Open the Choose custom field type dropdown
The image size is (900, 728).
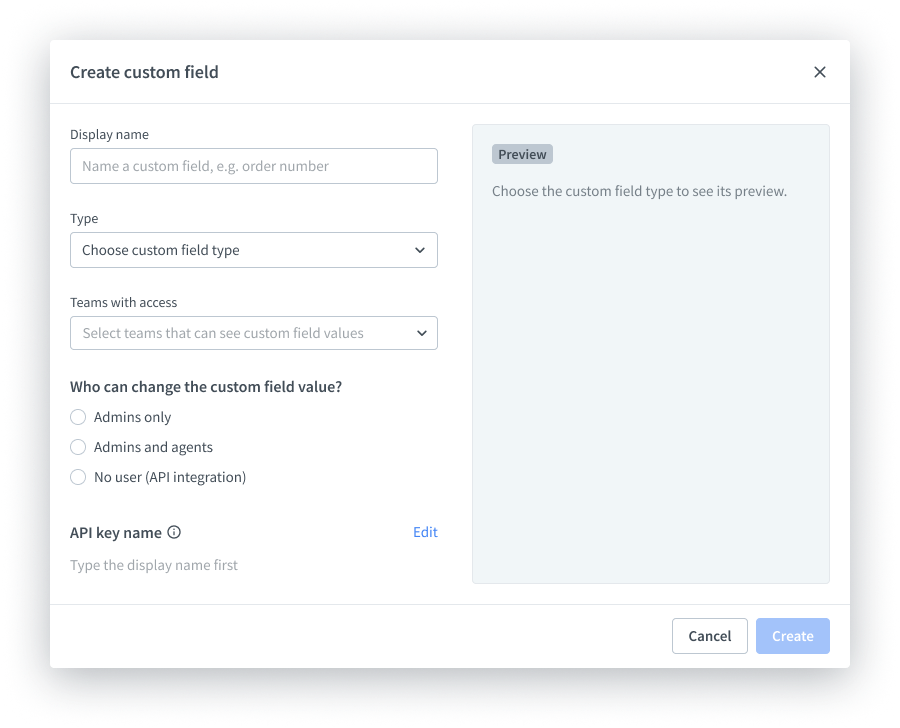click(x=253, y=250)
